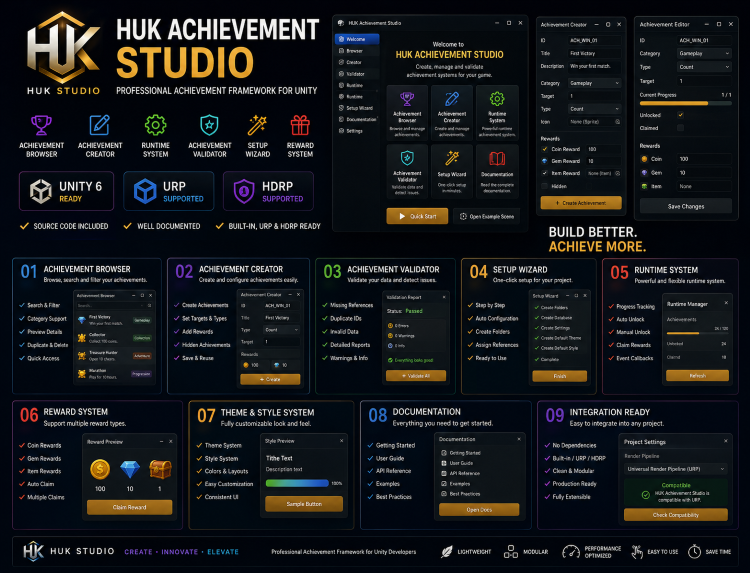
Task: Click the Performance Optimized gauge icon
Action: coord(571,552)
